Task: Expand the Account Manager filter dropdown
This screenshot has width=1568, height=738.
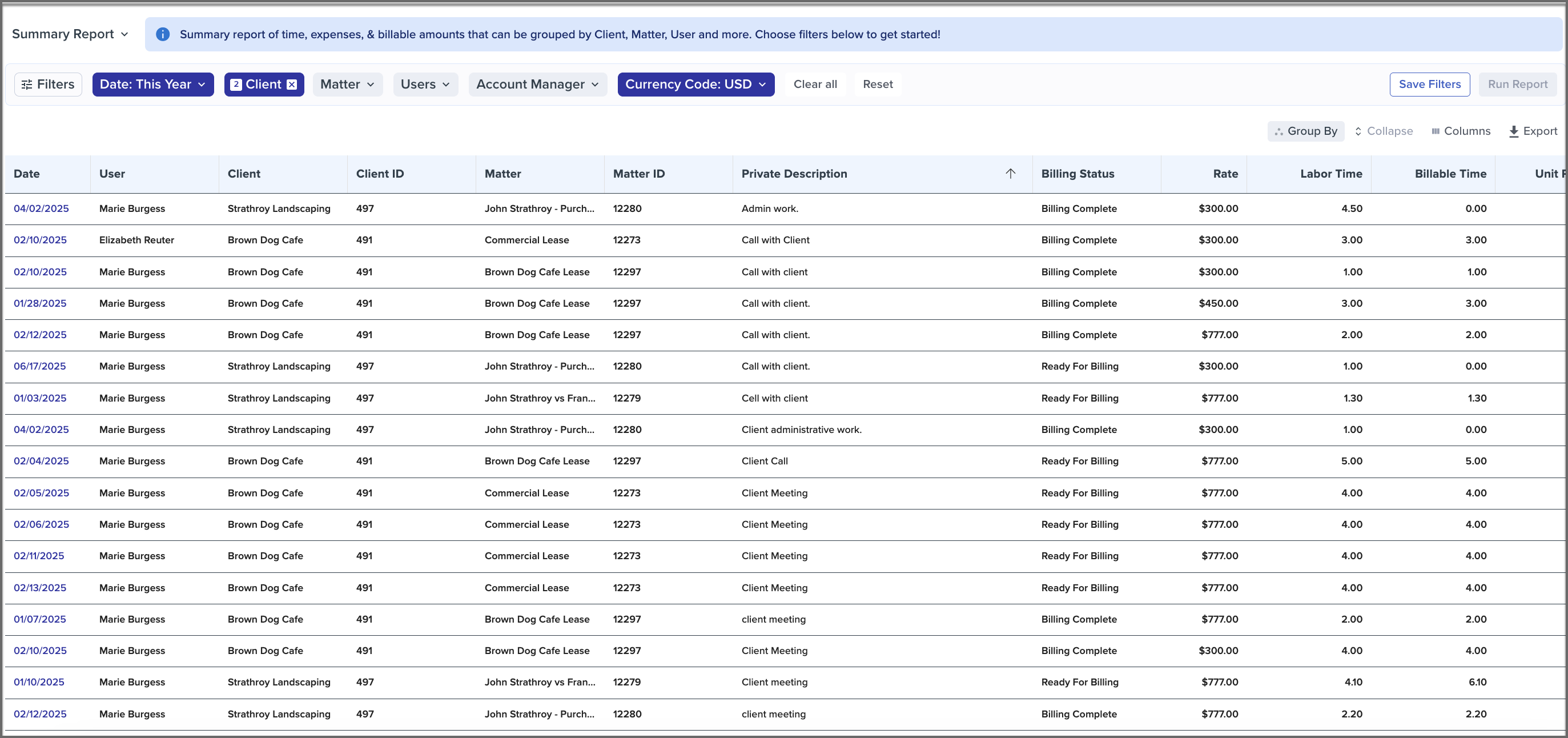Action: 537,84
